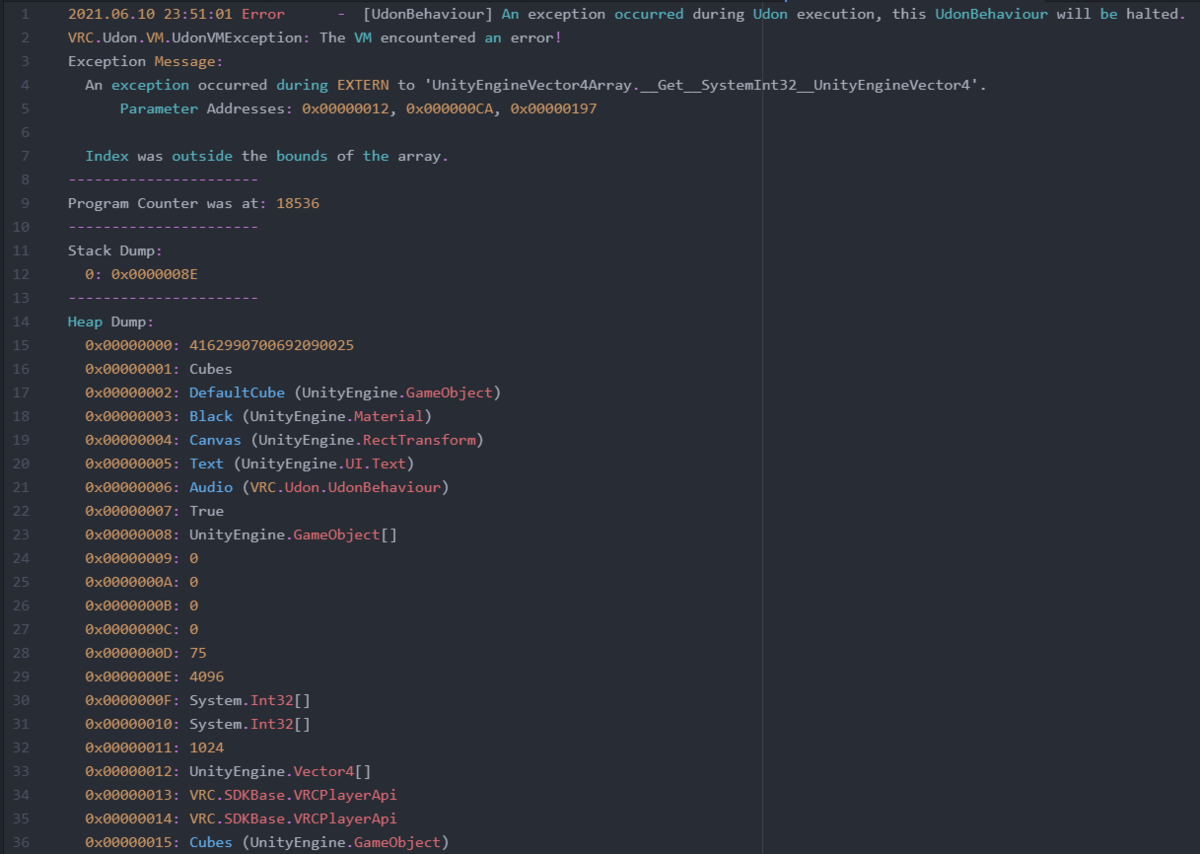
Task: Click 'DefaultCube (UnityEngine.GameObject)' heap entry
Action: click(345, 393)
